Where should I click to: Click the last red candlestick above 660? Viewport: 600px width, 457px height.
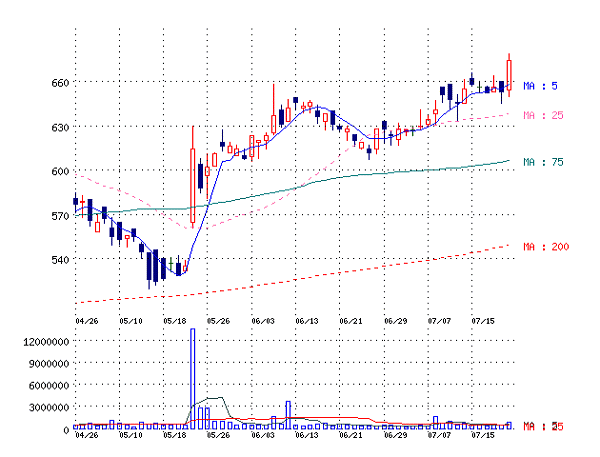pos(509,75)
